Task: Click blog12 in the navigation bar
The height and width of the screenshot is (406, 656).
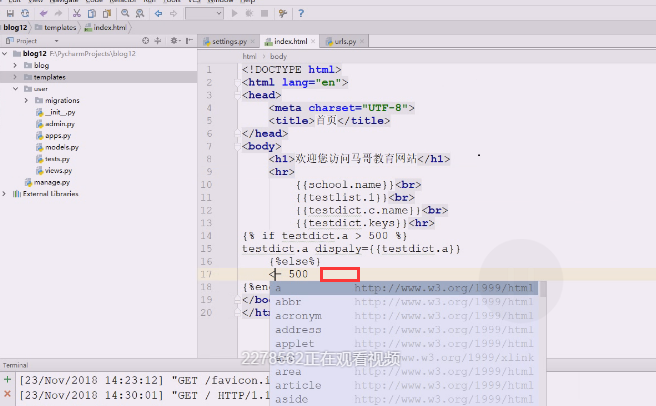Action: click(x=15, y=27)
